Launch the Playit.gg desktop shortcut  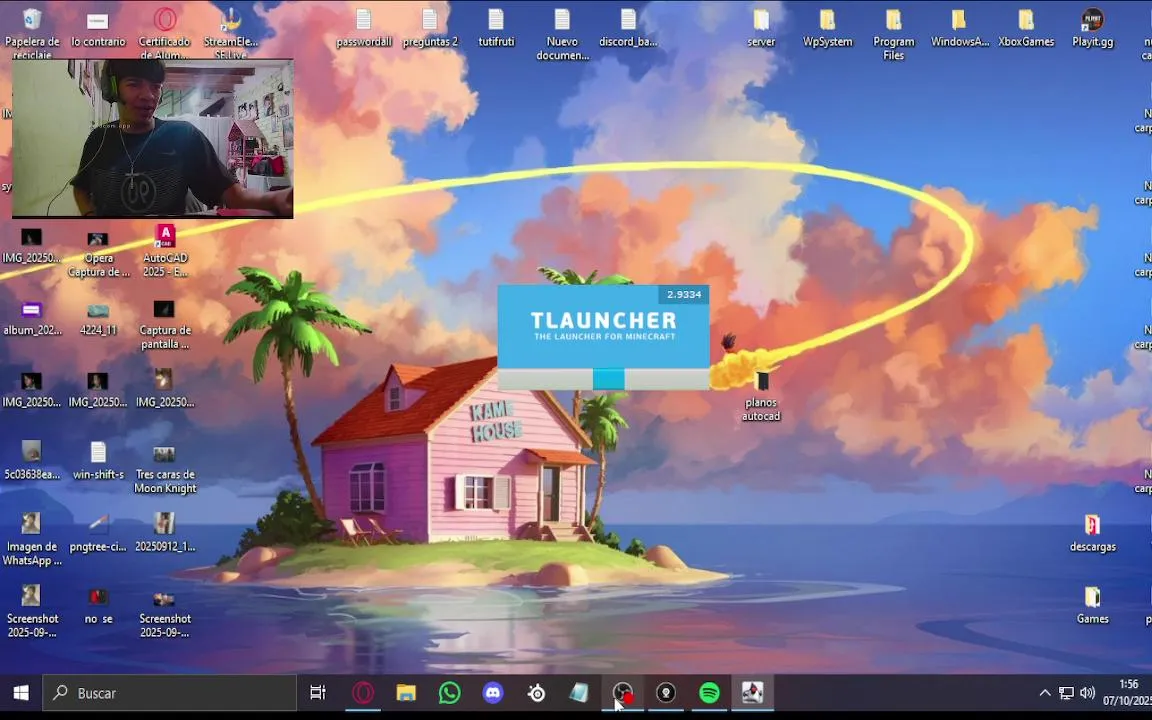coord(1092,29)
